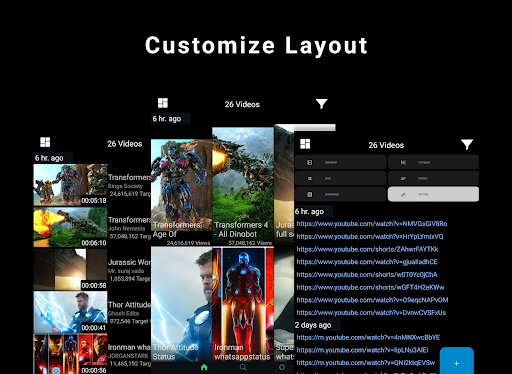Open the shorts URL ending in ZAhwrFAYTKk
512x374 pixels.
pos(367,249)
